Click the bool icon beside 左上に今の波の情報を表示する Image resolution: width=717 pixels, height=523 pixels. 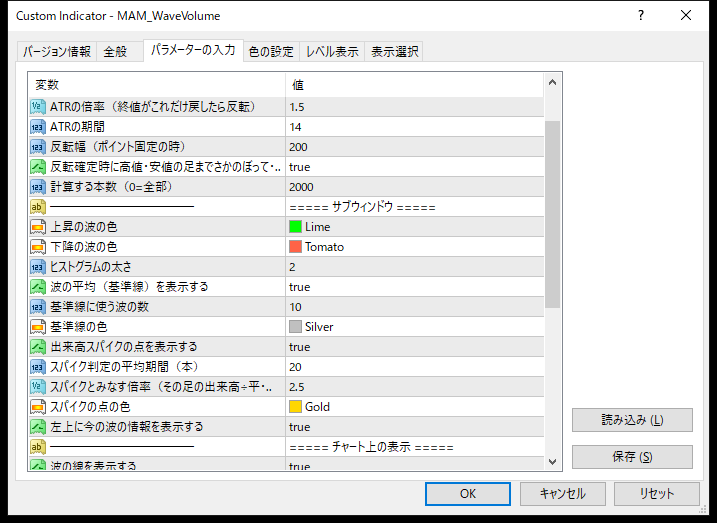[38, 427]
